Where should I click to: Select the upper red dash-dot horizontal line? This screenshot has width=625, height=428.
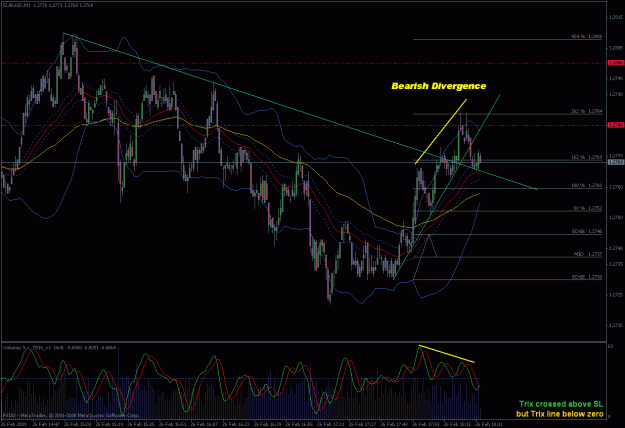click(x=303, y=63)
